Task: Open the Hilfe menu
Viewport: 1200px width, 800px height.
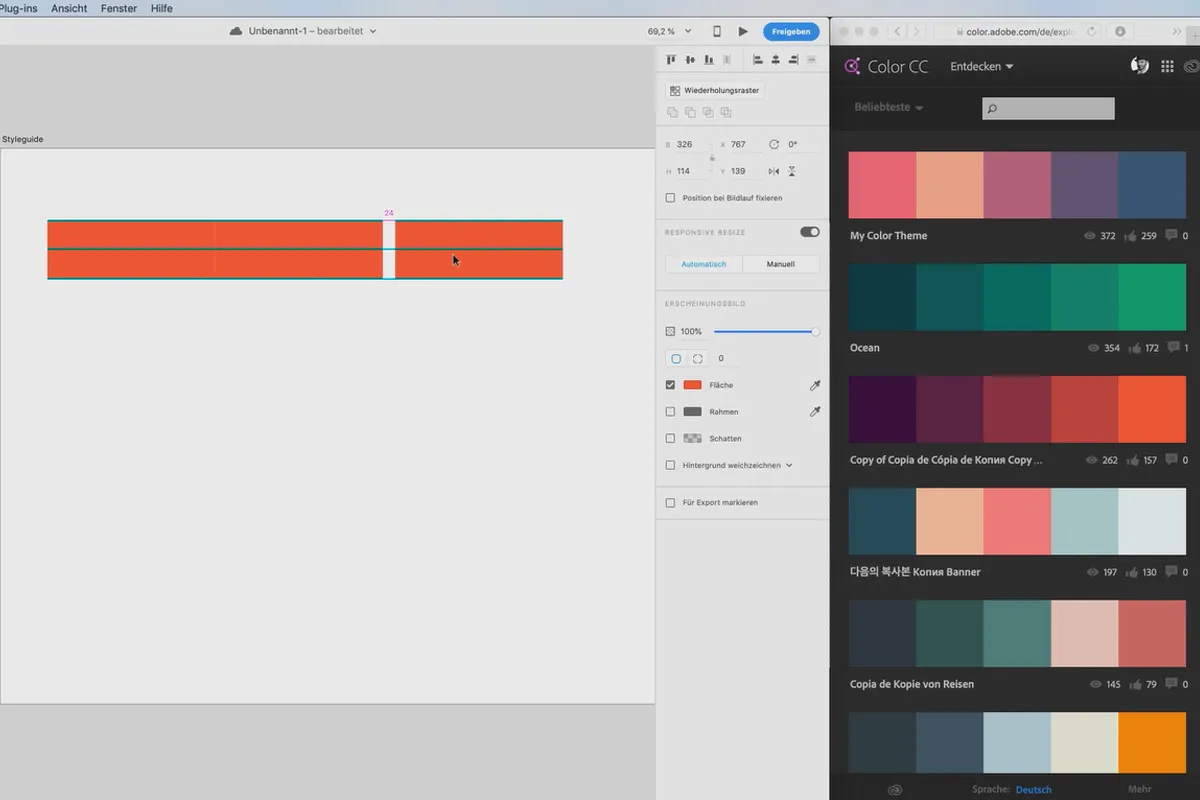Action: tap(162, 8)
